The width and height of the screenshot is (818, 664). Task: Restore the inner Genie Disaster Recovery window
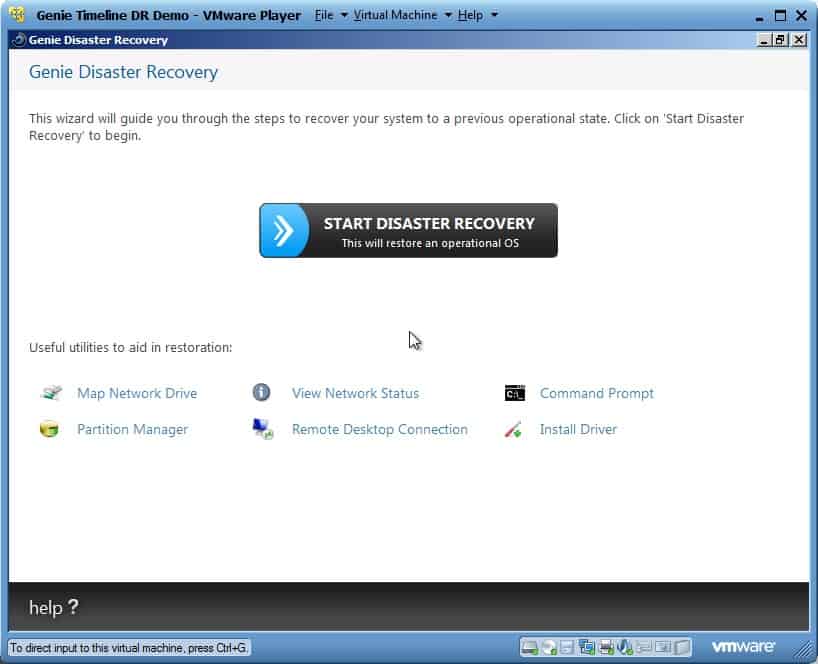tap(780, 40)
